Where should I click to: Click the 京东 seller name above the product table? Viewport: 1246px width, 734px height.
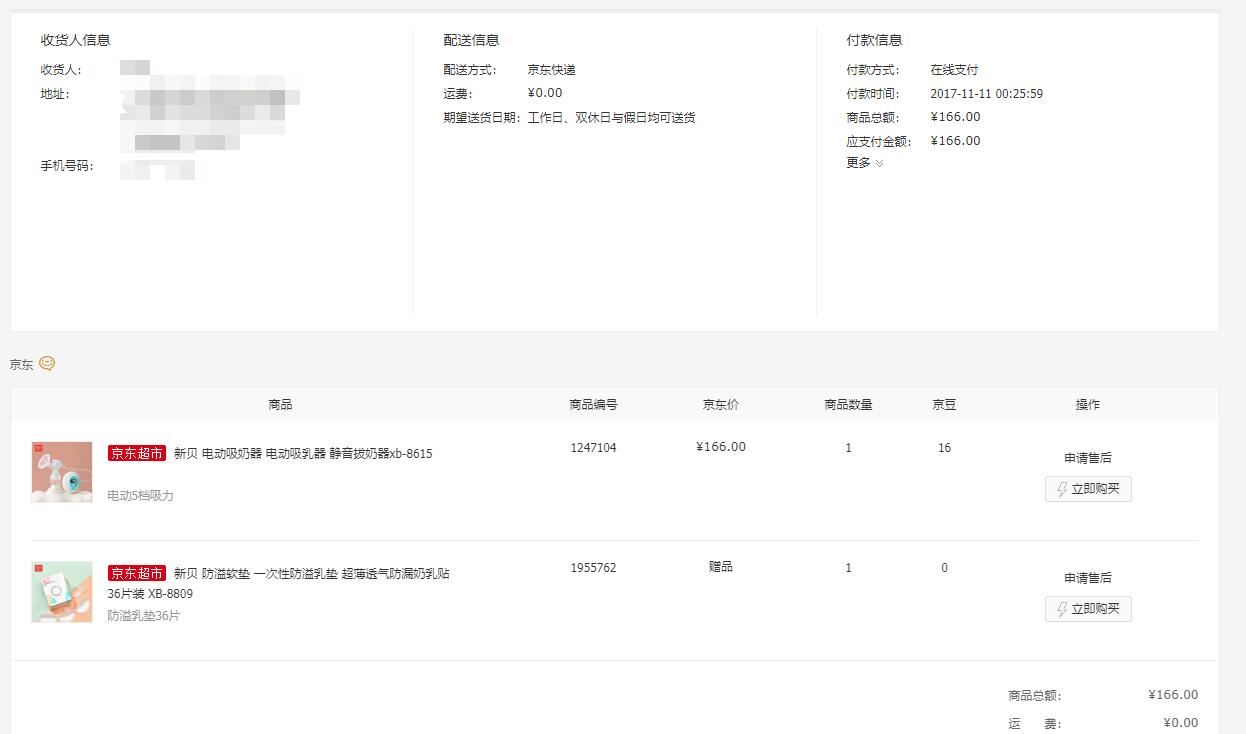[x=21, y=365]
